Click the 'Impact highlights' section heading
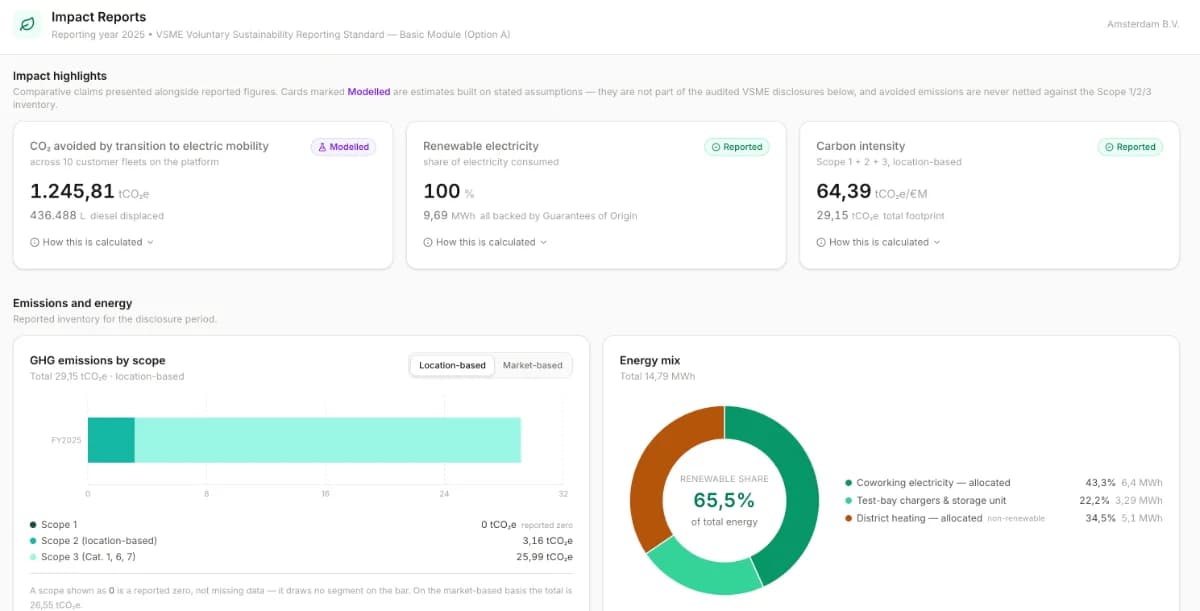Viewport: 1200px width, 611px height. click(60, 76)
